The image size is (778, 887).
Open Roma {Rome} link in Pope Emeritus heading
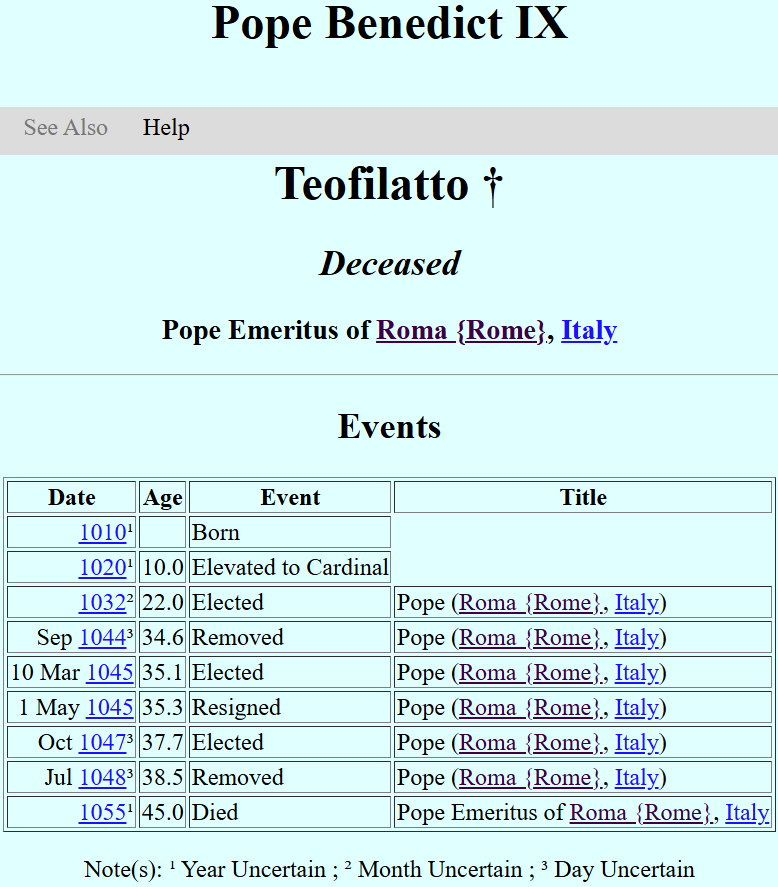click(x=461, y=330)
